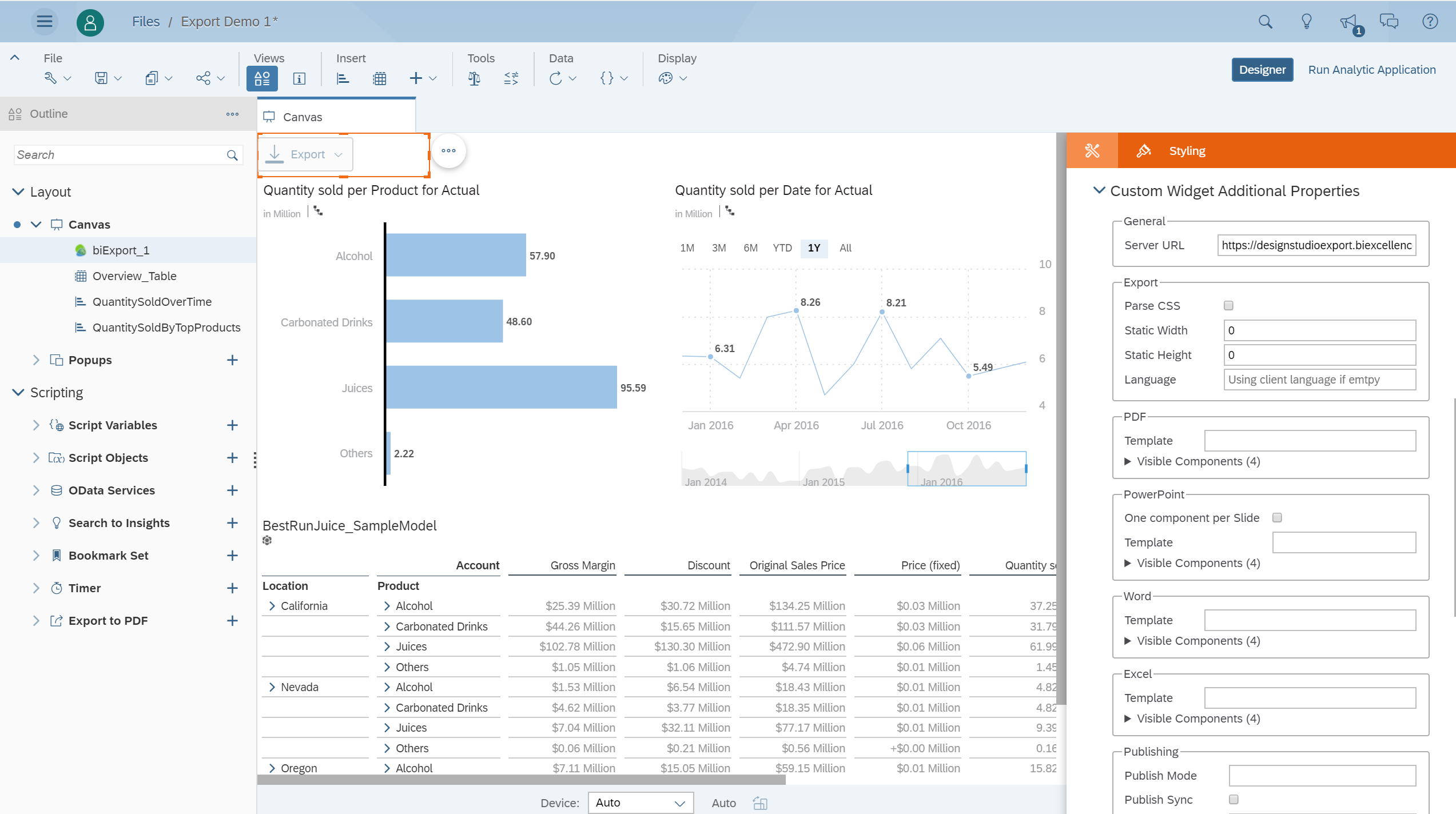The width and height of the screenshot is (1456, 814).
Task: Open the Device dropdown set to Auto
Action: [x=641, y=803]
